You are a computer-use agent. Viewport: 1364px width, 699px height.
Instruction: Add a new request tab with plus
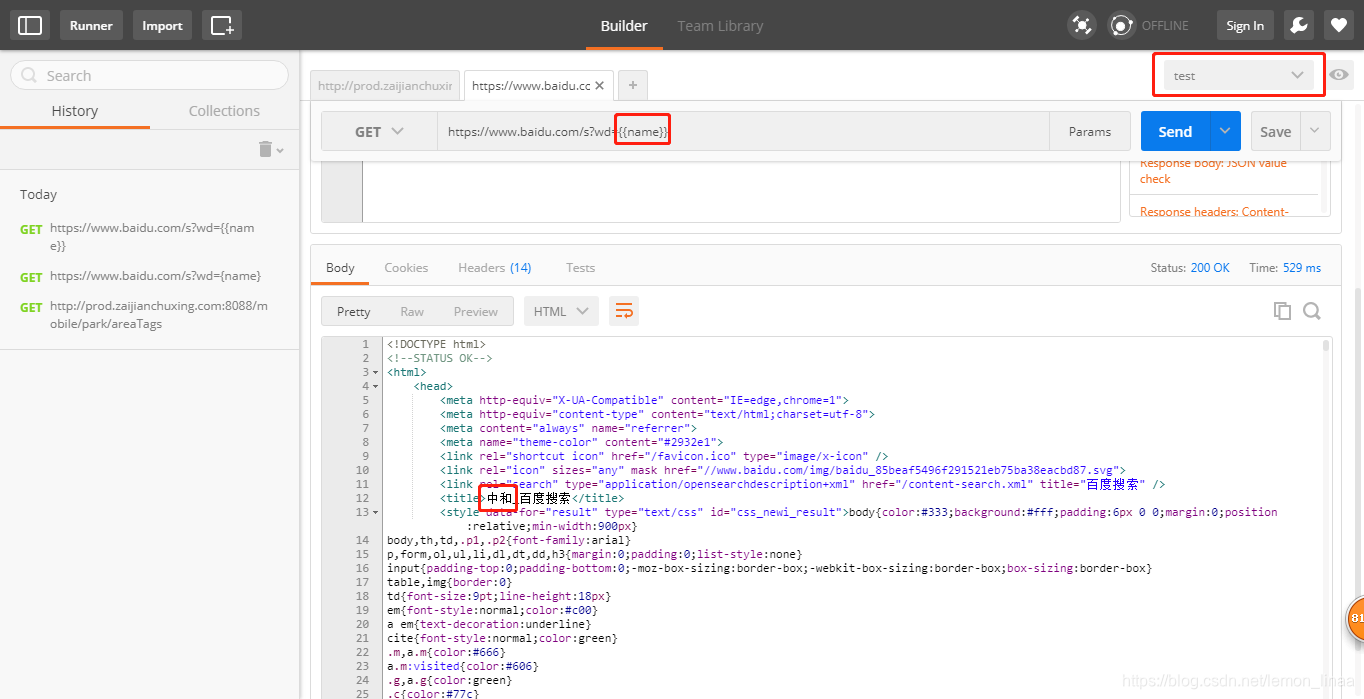pos(632,86)
